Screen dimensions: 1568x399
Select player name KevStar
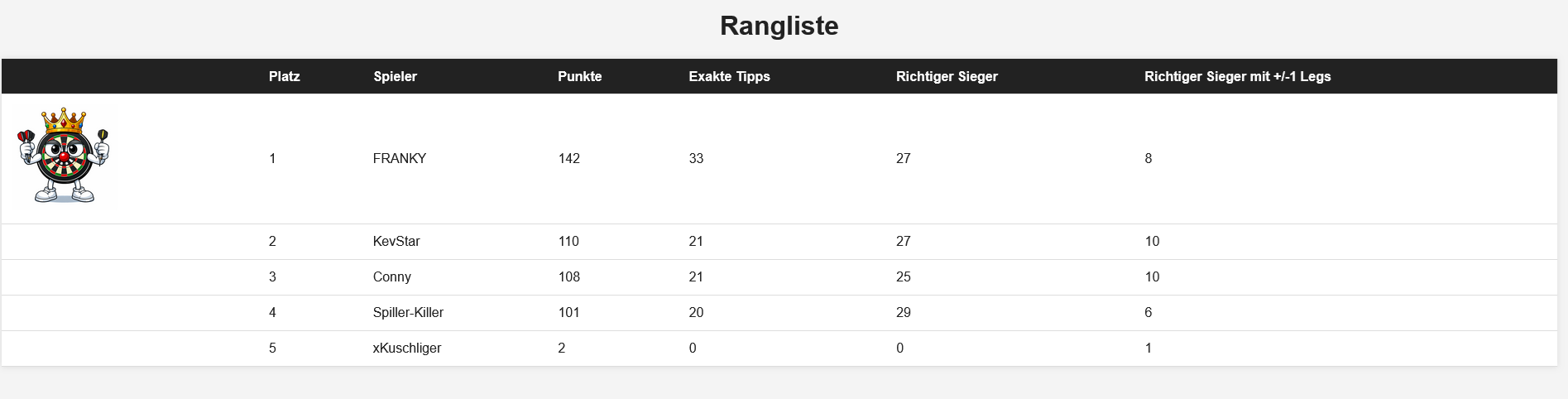click(396, 241)
